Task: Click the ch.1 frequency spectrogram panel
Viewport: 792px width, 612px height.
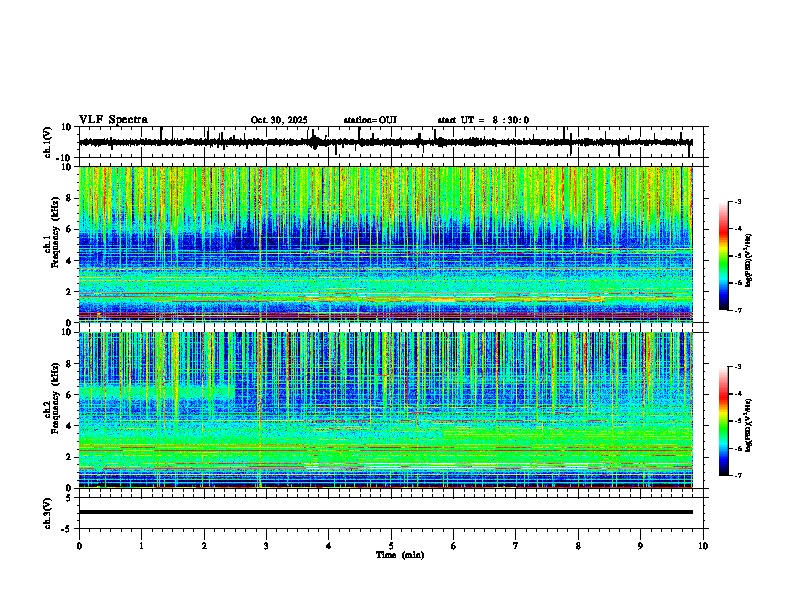Action: [385, 244]
